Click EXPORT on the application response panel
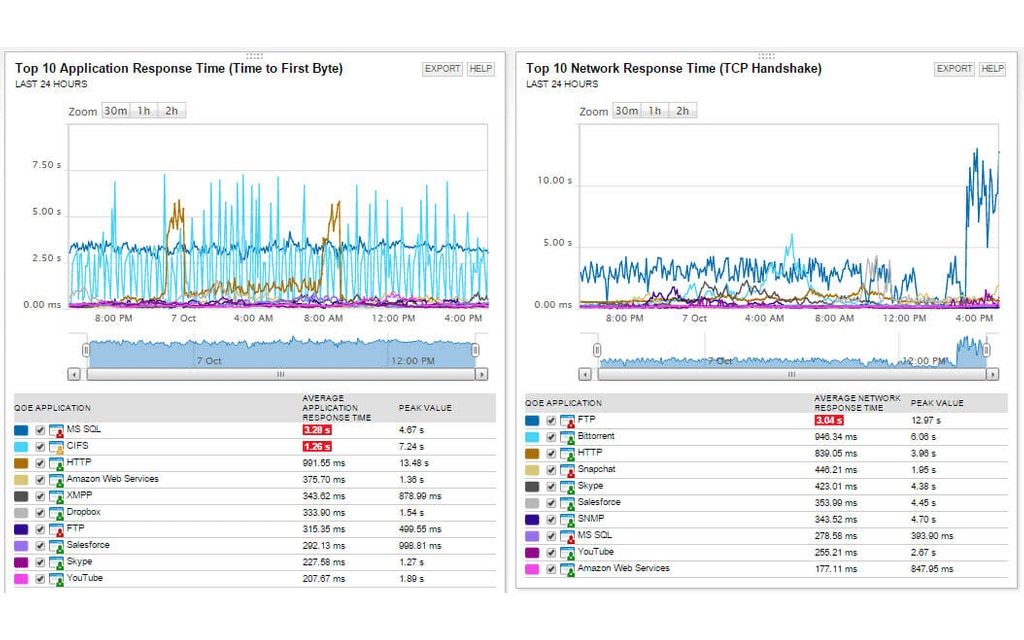The width and height of the screenshot is (1024, 640). [x=441, y=68]
